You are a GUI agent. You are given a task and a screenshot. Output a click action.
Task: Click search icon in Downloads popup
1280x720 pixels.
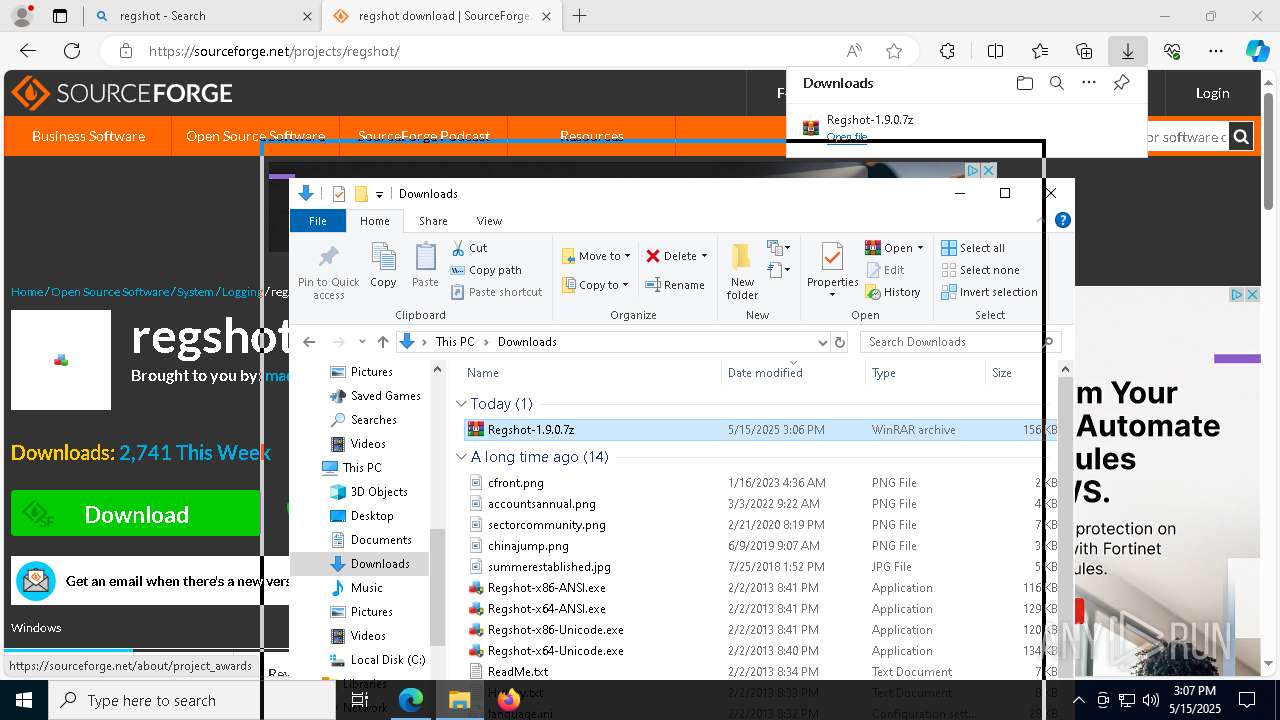(1057, 83)
